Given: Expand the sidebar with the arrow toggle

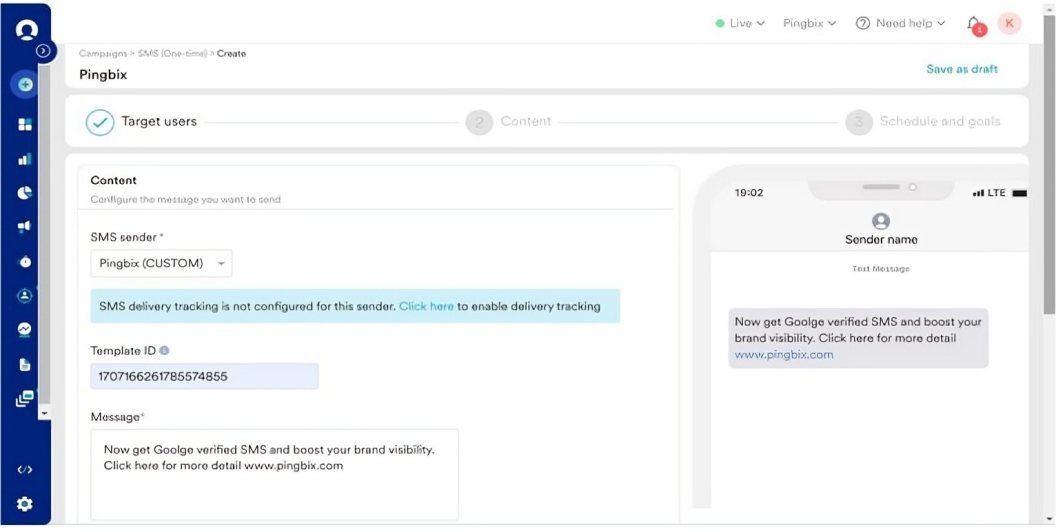Looking at the screenshot, I should [x=43, y=51].
